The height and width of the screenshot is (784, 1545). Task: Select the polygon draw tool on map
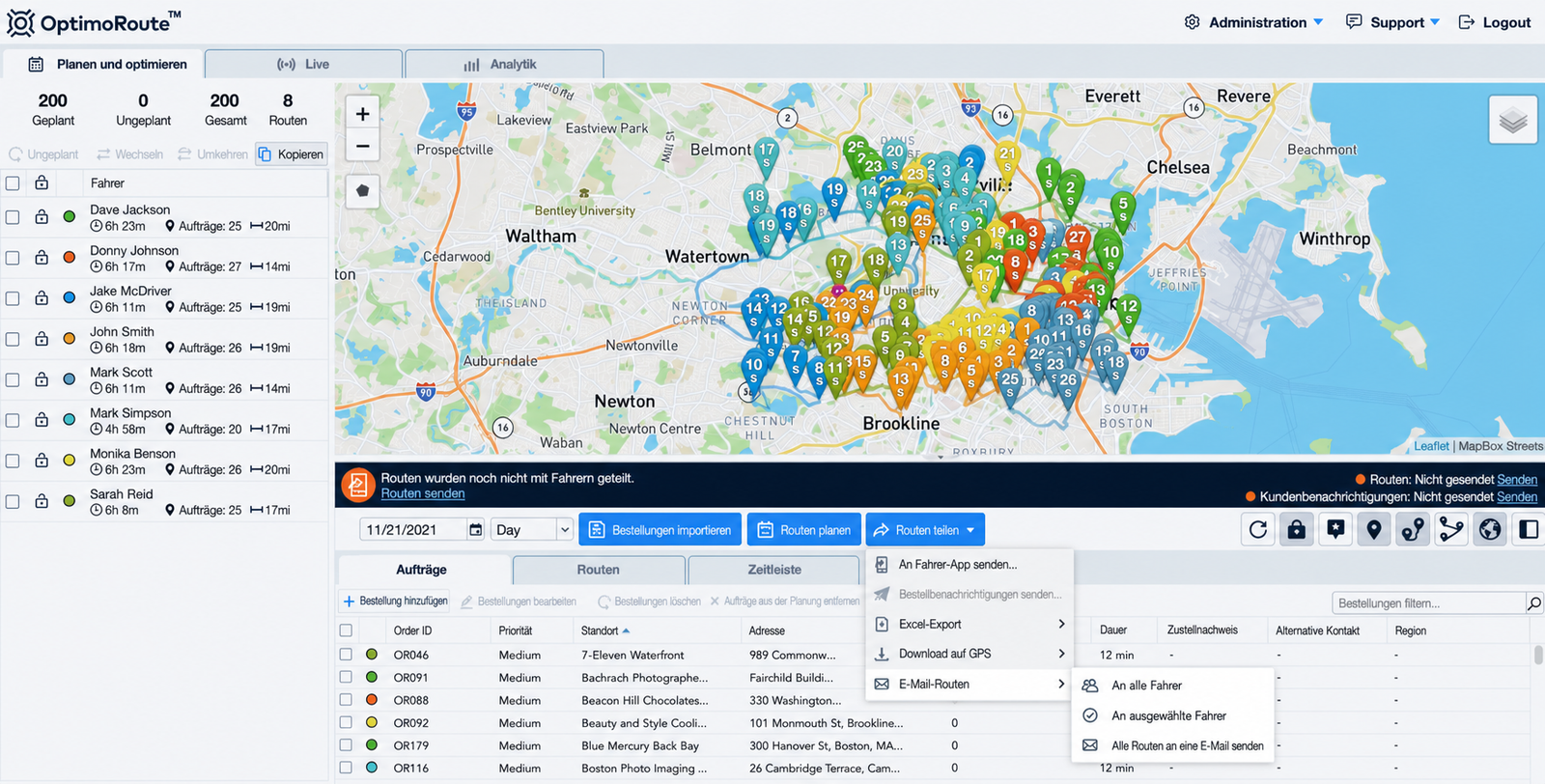[362, 190]
